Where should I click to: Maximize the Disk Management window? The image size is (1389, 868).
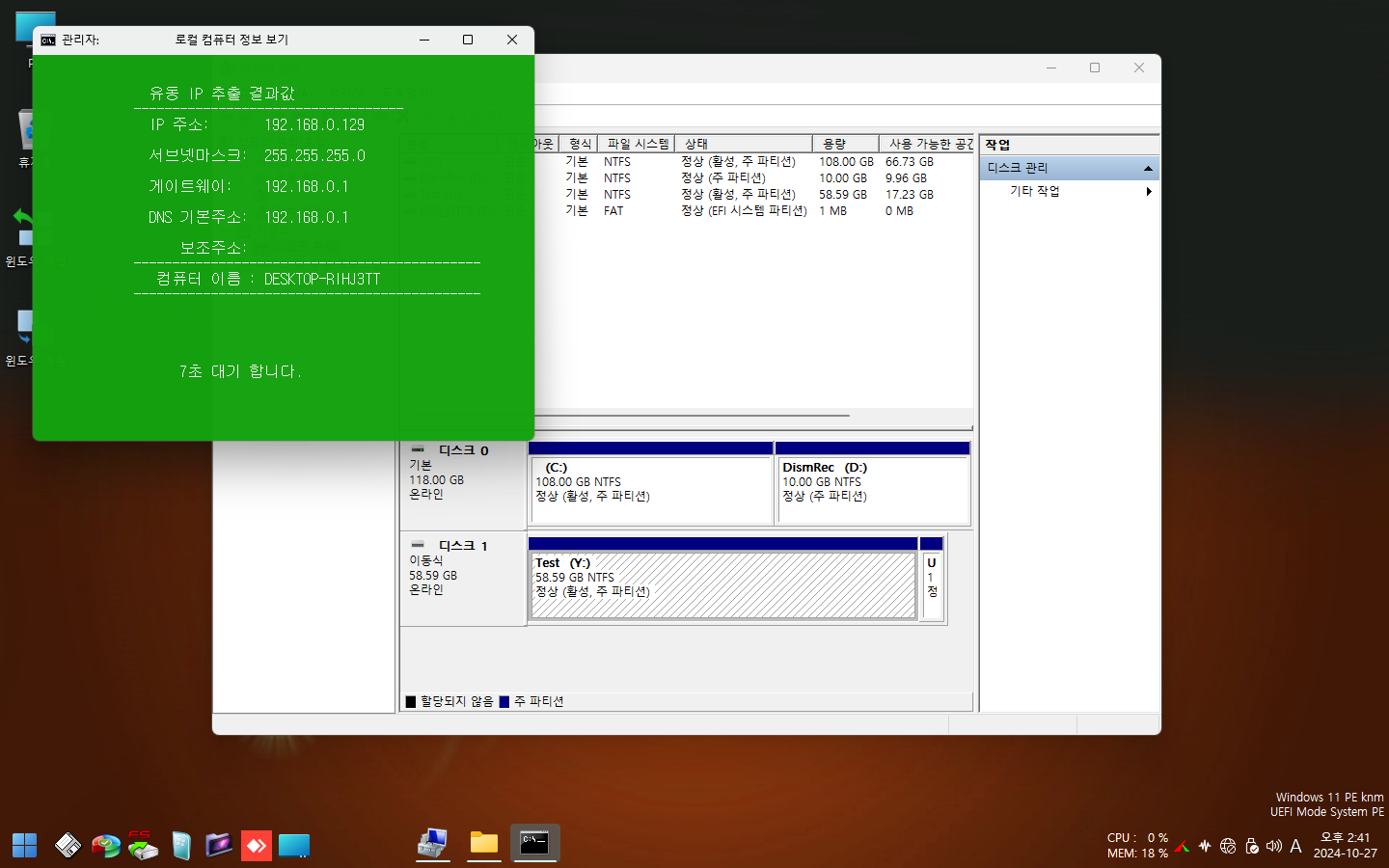click(1095, 68)
